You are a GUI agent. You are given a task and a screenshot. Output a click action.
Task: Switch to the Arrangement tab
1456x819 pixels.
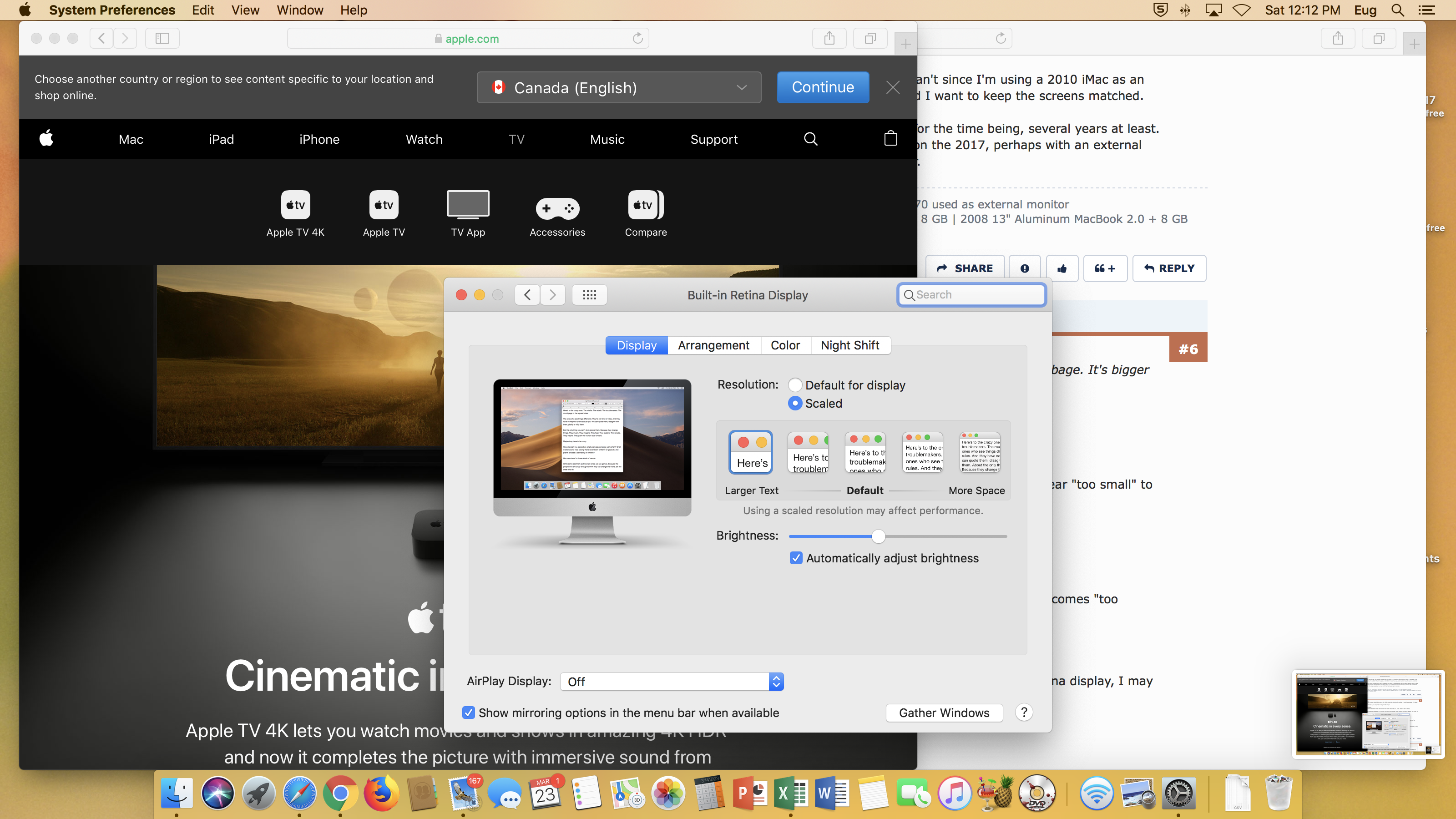point(714,345)
